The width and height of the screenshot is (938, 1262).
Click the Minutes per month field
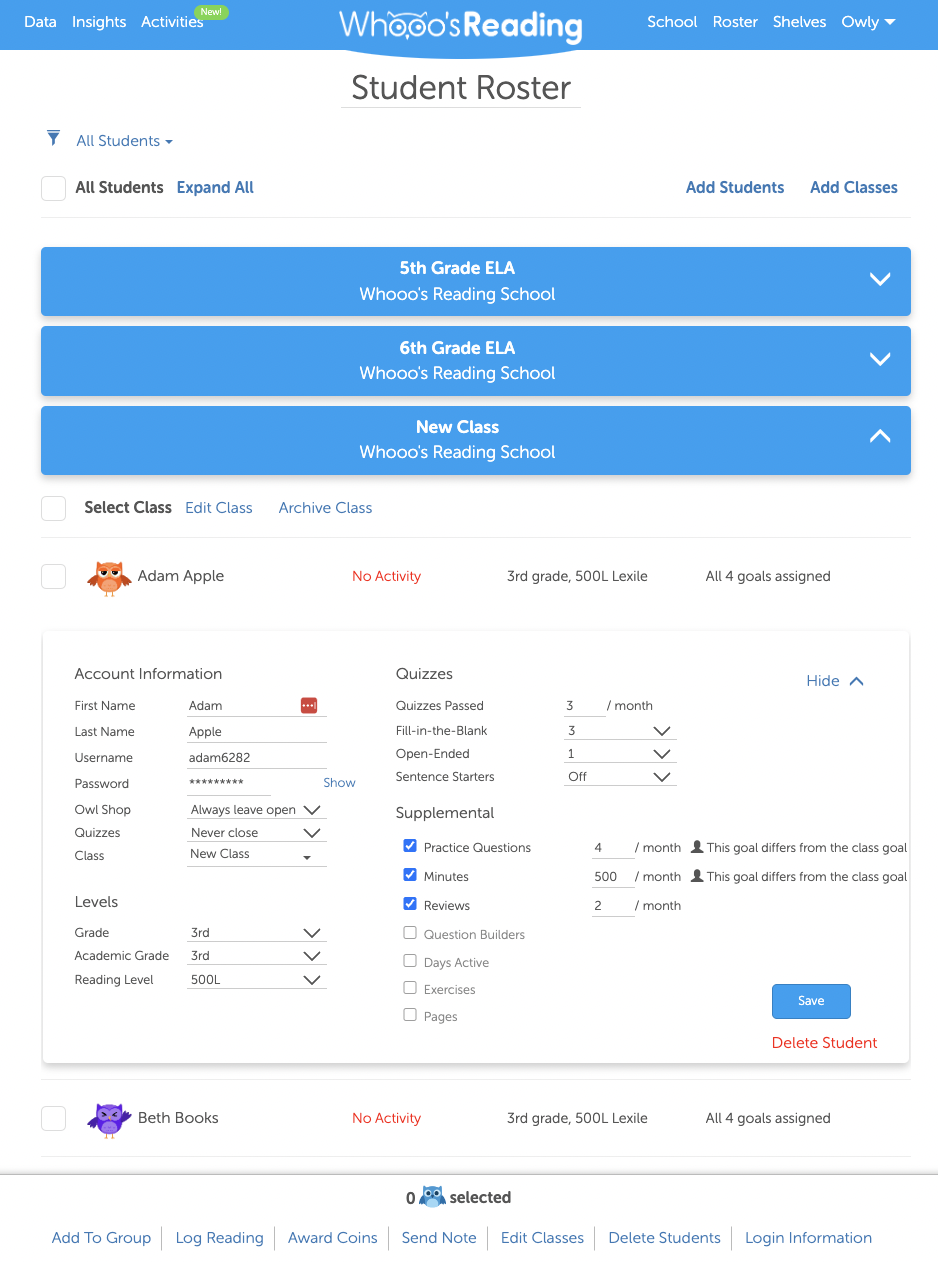[613, 877]
